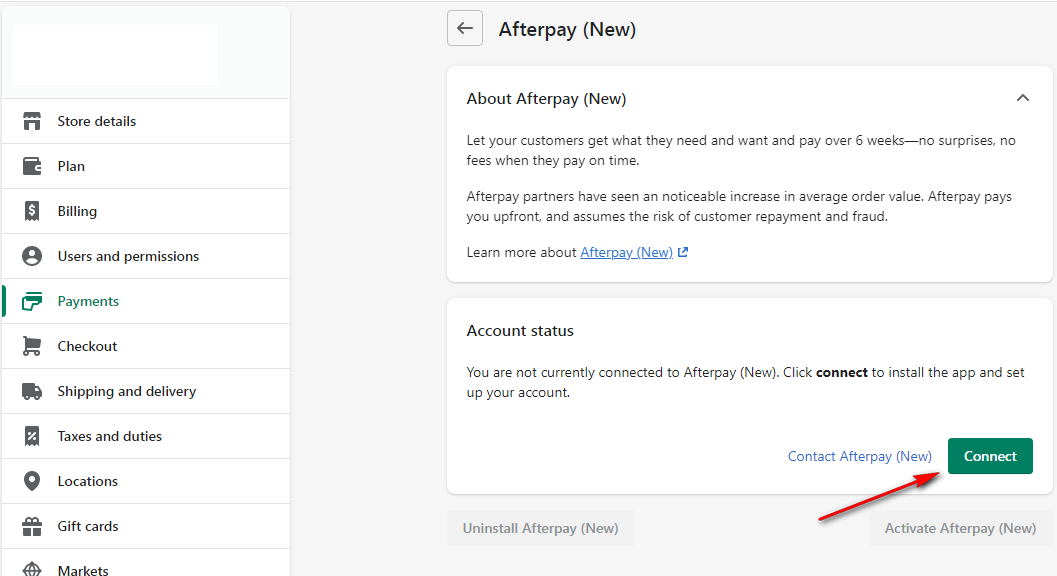Click the Shipping and delivery truck icon

[x=32, y=391]
